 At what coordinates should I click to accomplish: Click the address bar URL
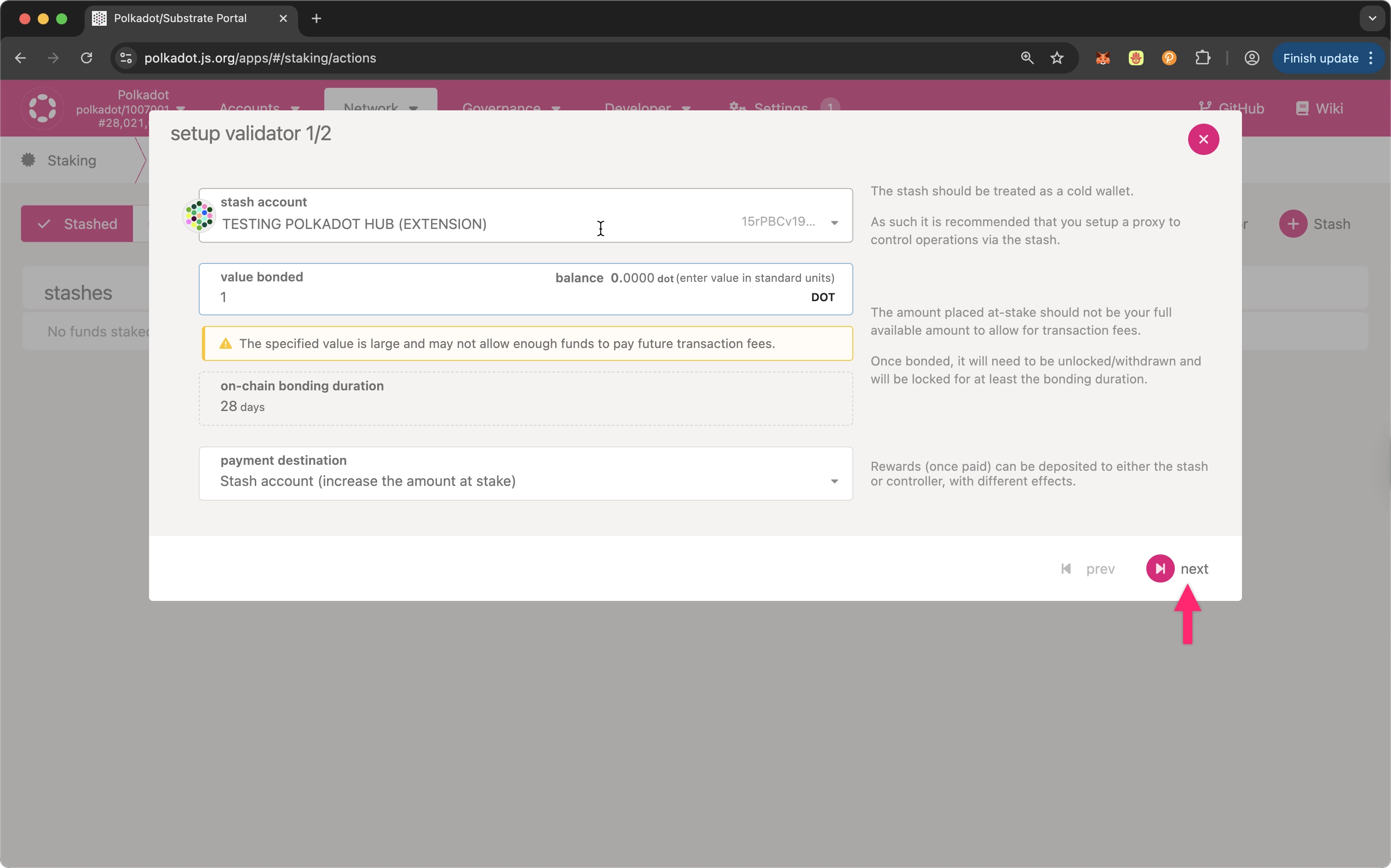260,58
